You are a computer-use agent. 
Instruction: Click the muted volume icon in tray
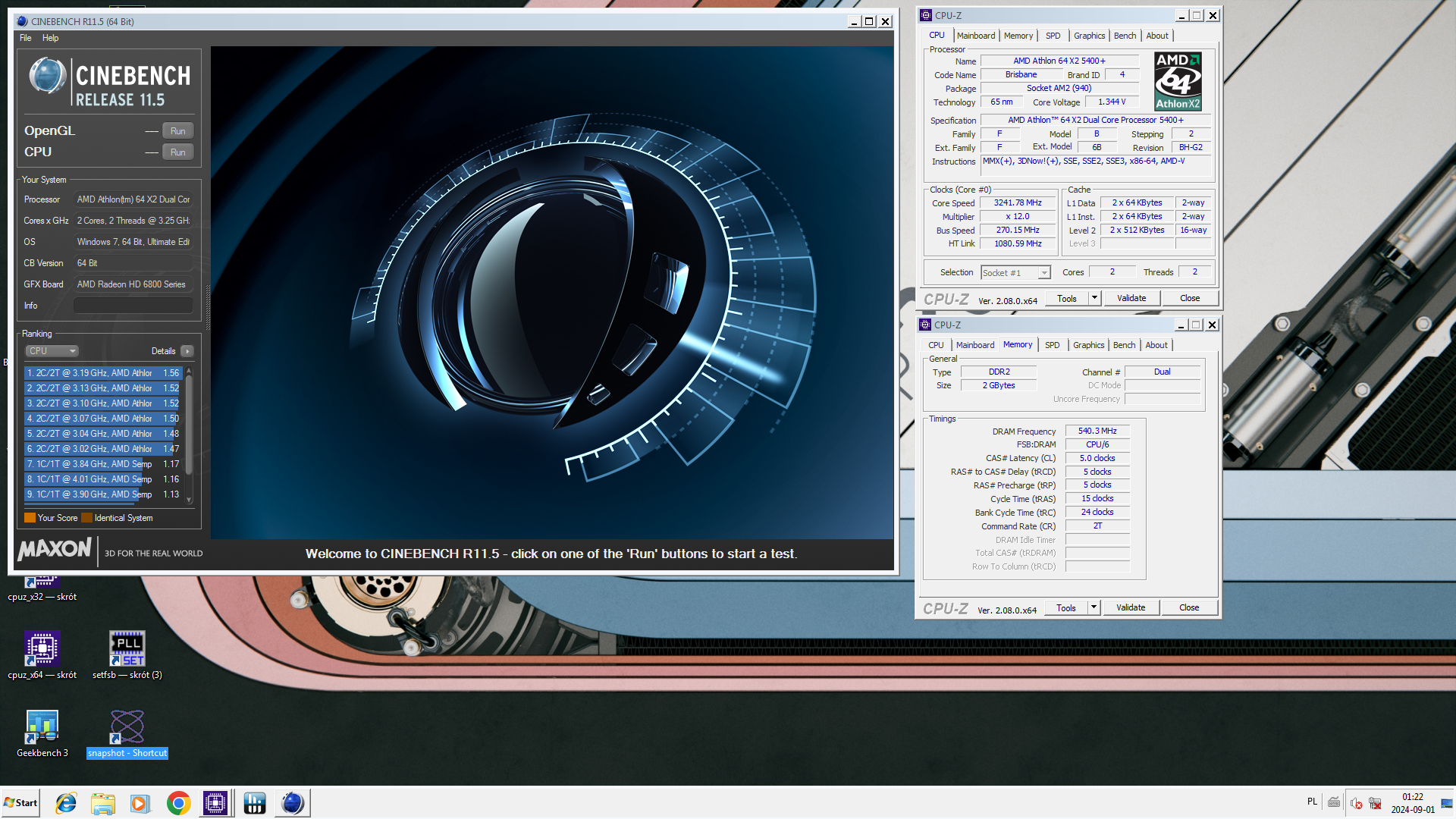click(1357, 803)
